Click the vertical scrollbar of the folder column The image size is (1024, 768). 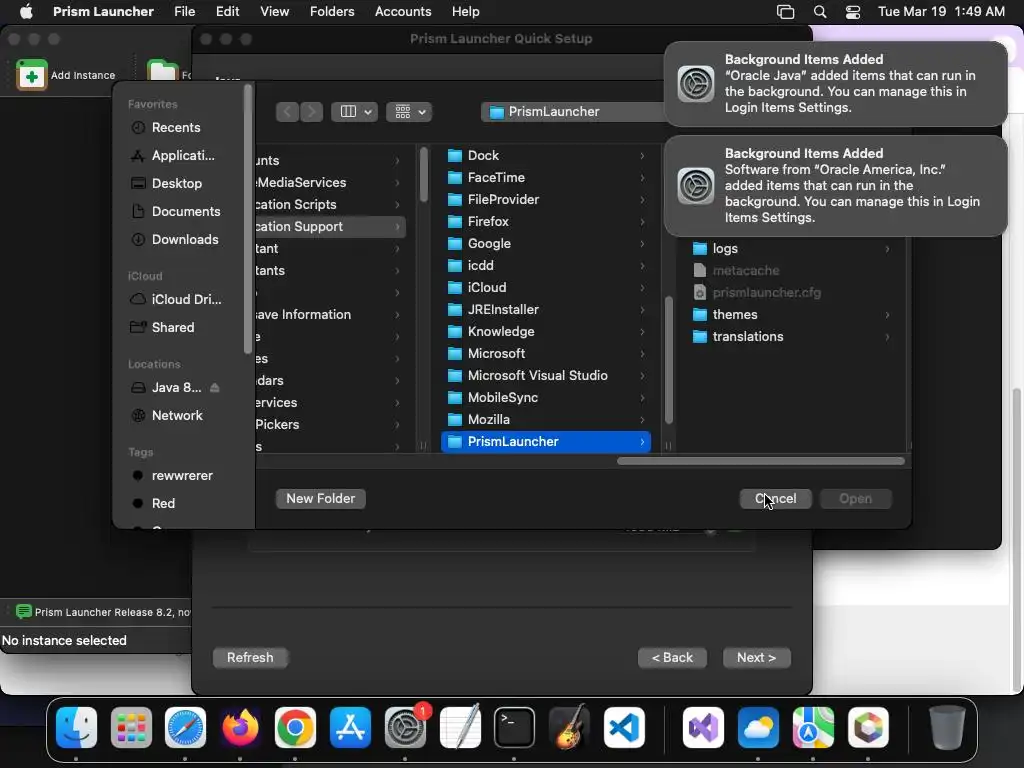668,360
